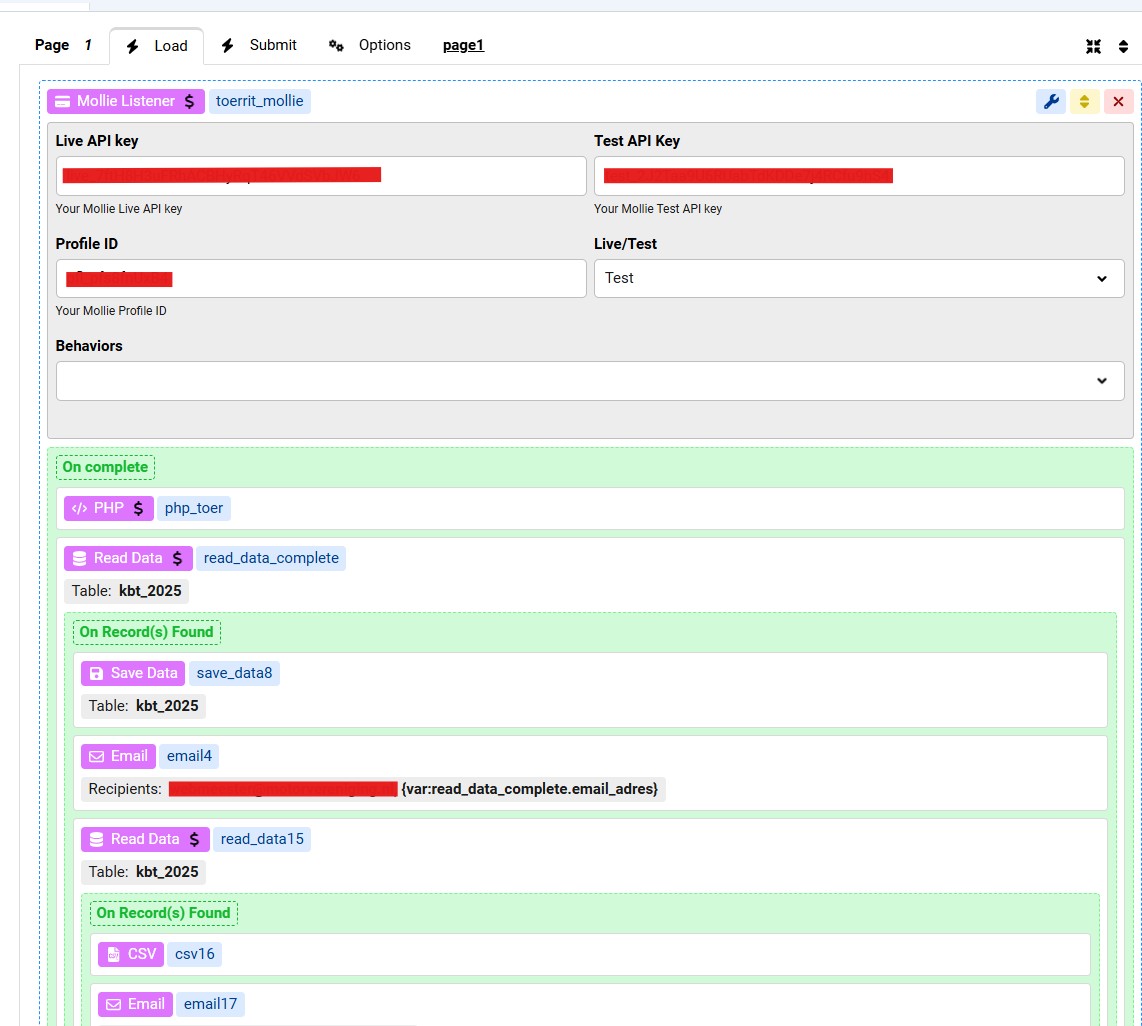This screenshot has width=1142, height=1026.
Task: Switch to the Submit tab
Action: (259, 45)
